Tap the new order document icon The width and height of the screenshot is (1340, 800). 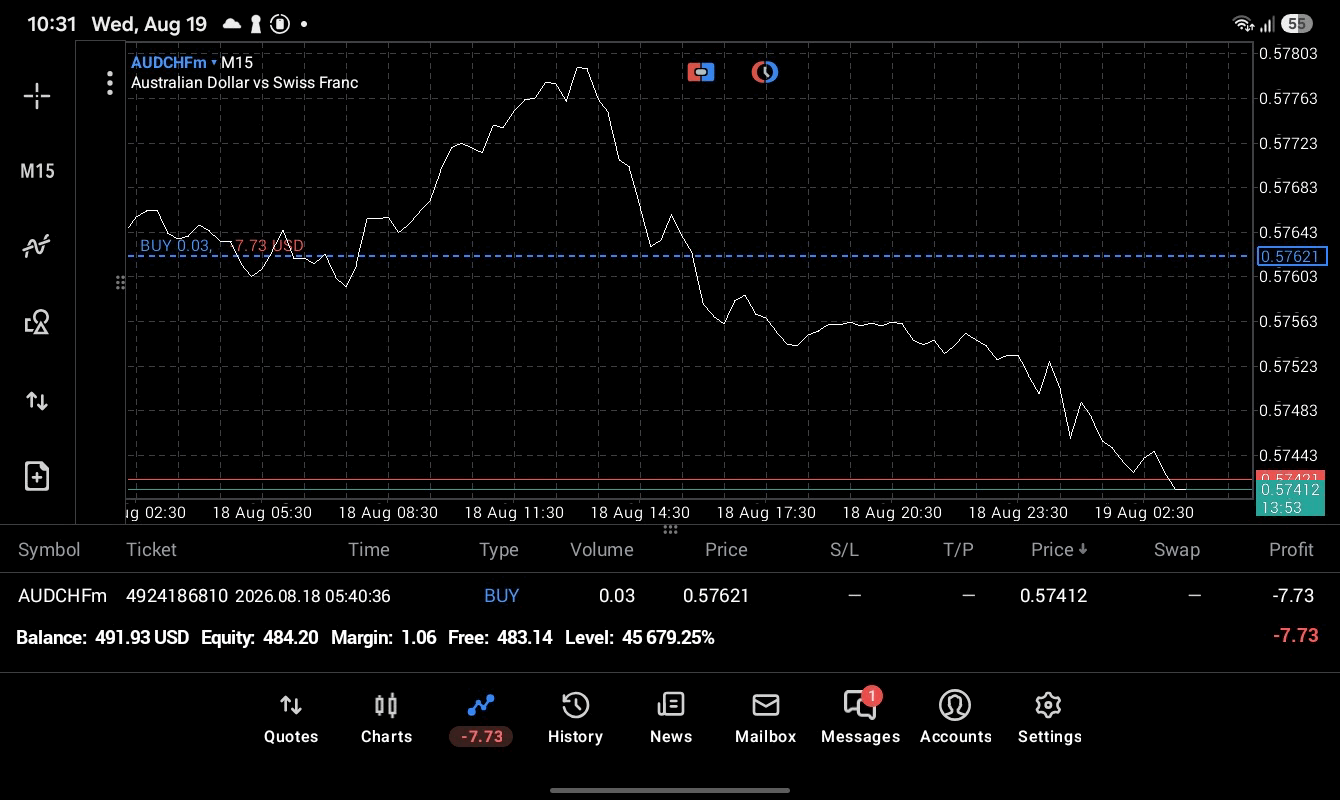(37, 476)
